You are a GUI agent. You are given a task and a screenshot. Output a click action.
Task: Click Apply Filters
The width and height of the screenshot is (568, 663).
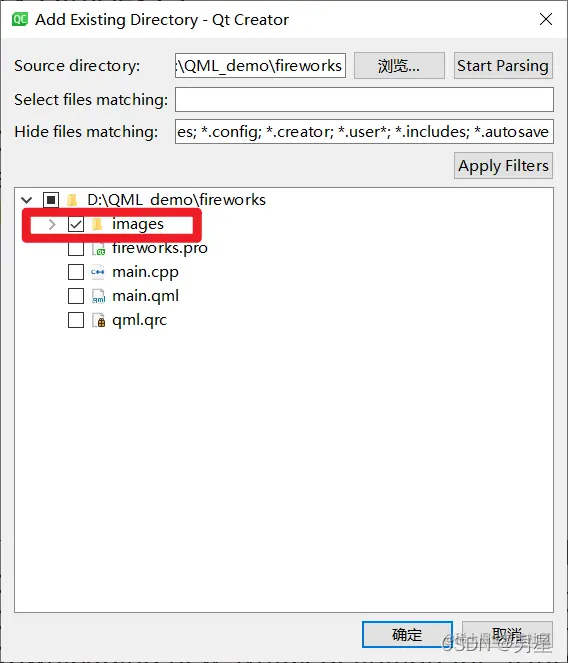pyautogui.click(x=503, y=166)
